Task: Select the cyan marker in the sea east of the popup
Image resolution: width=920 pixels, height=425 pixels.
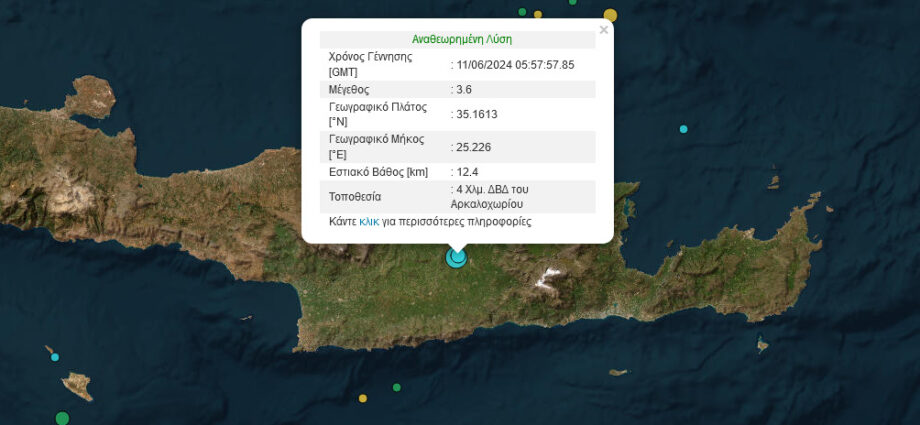Action: [x=684, y=129]
